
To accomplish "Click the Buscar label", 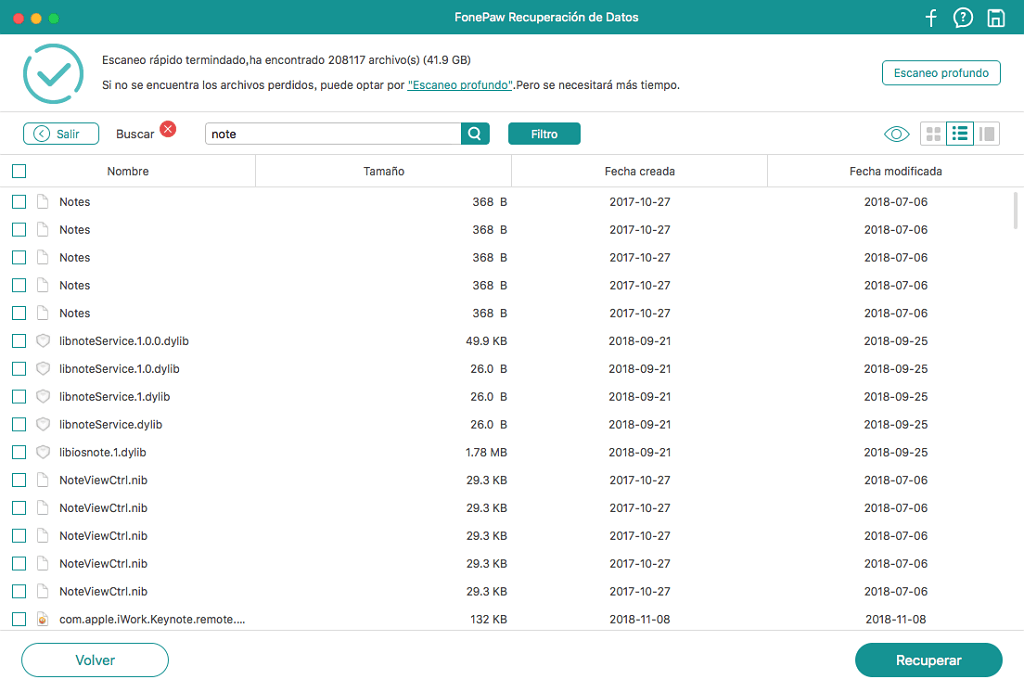I will coord(135,134).
